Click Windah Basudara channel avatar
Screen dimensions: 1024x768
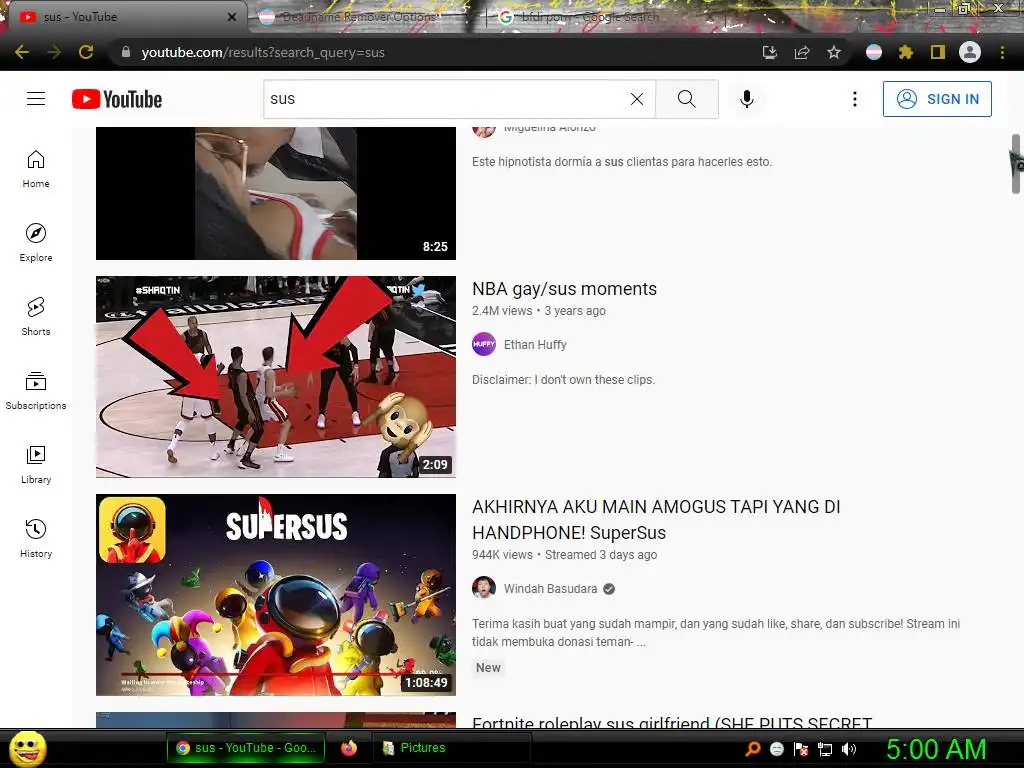(484, 588)
